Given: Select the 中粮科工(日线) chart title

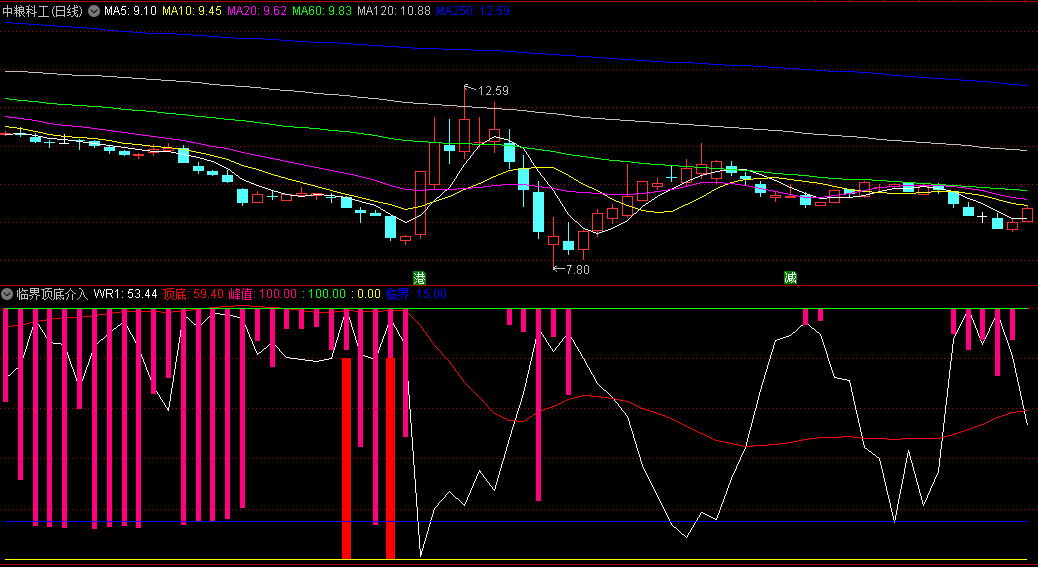Looking at the screenshot, I should click(43, 11).
